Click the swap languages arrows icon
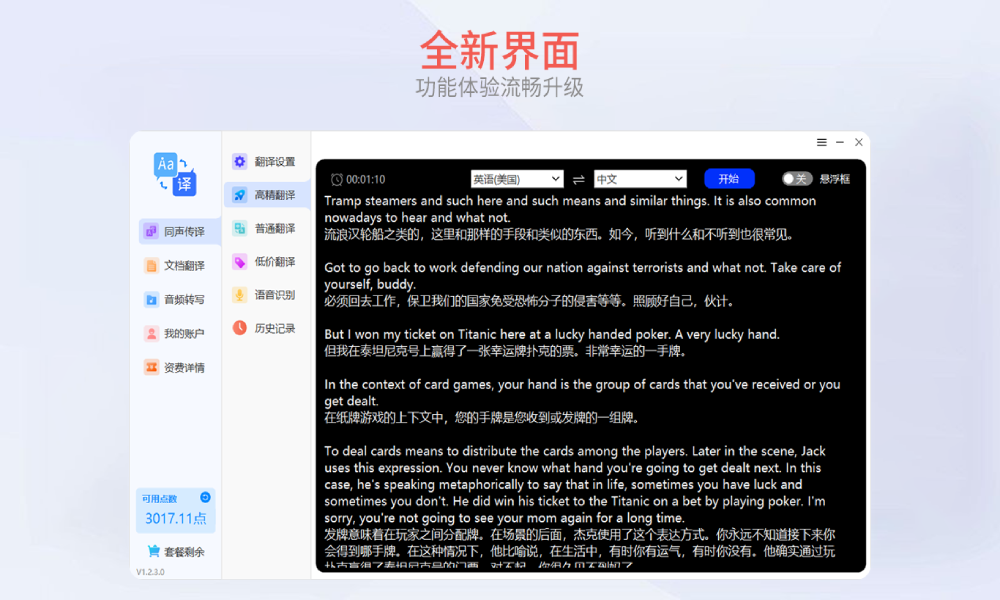This screenshot has width=1000, height=600. [578, 179]
